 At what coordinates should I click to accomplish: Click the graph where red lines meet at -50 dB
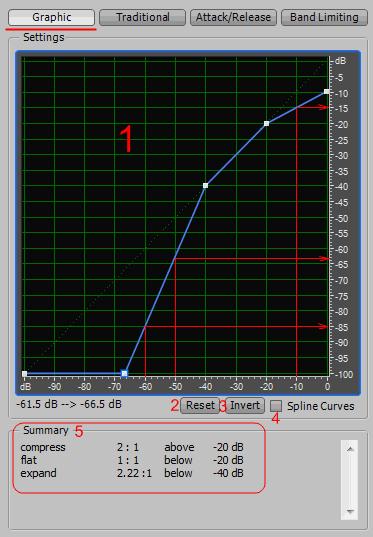pyautogui.click(x=175, y=259)
